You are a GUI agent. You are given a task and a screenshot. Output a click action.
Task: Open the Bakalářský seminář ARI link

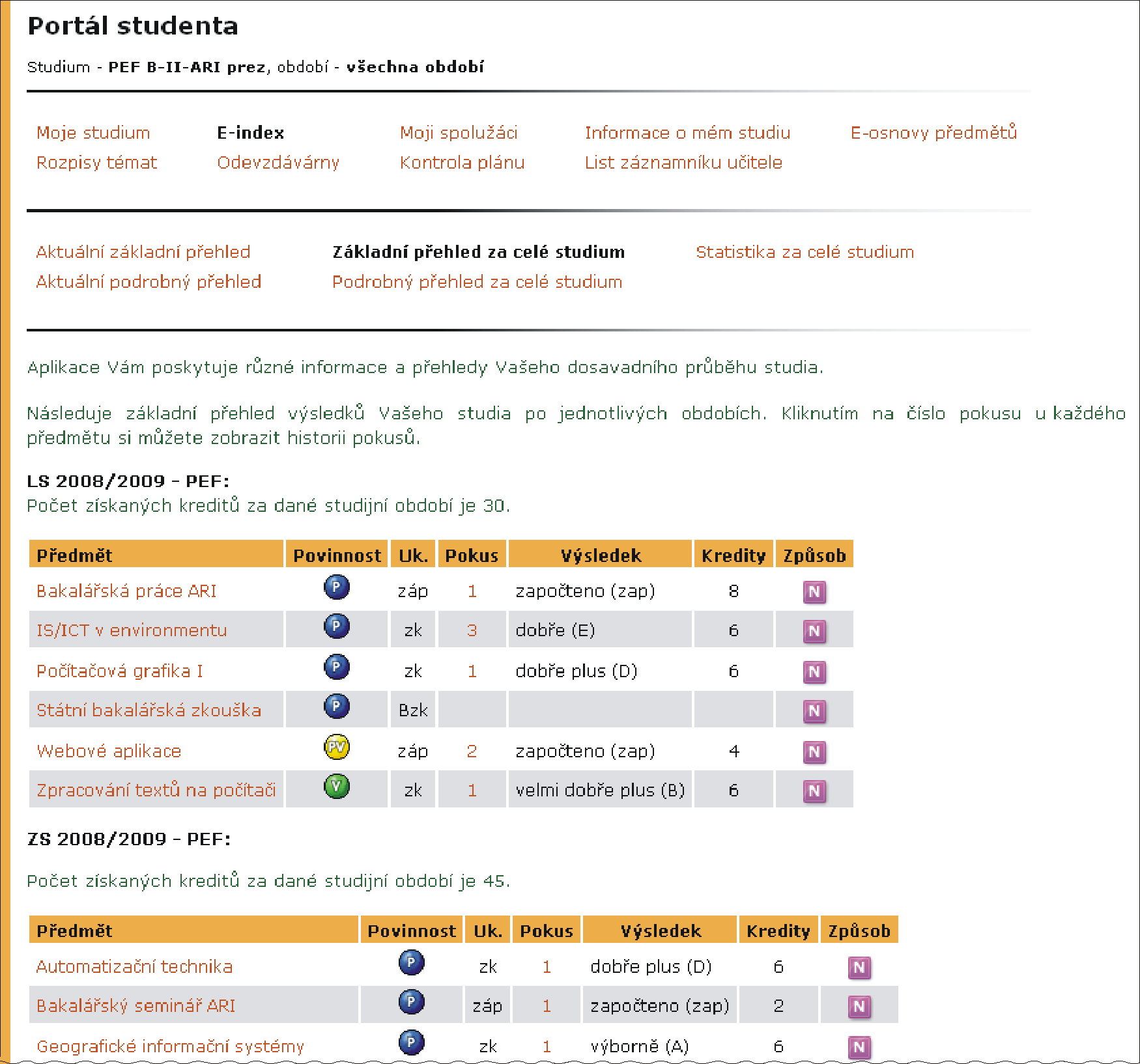pos(135,1006)
